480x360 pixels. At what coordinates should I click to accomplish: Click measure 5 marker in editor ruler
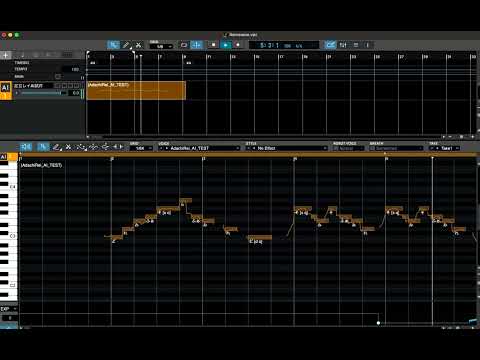(387, 159)
